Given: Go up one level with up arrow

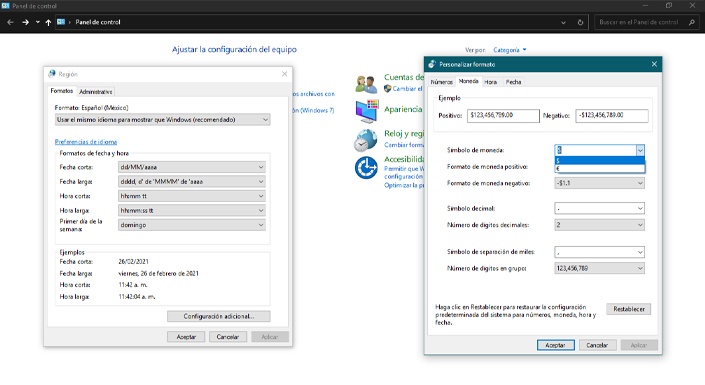Looking at the screenshot, I should coord(48,22).
